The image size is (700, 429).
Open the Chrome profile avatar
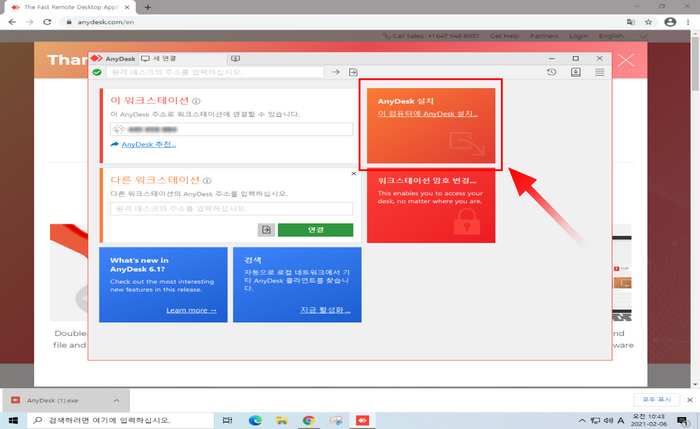(670, 22)
